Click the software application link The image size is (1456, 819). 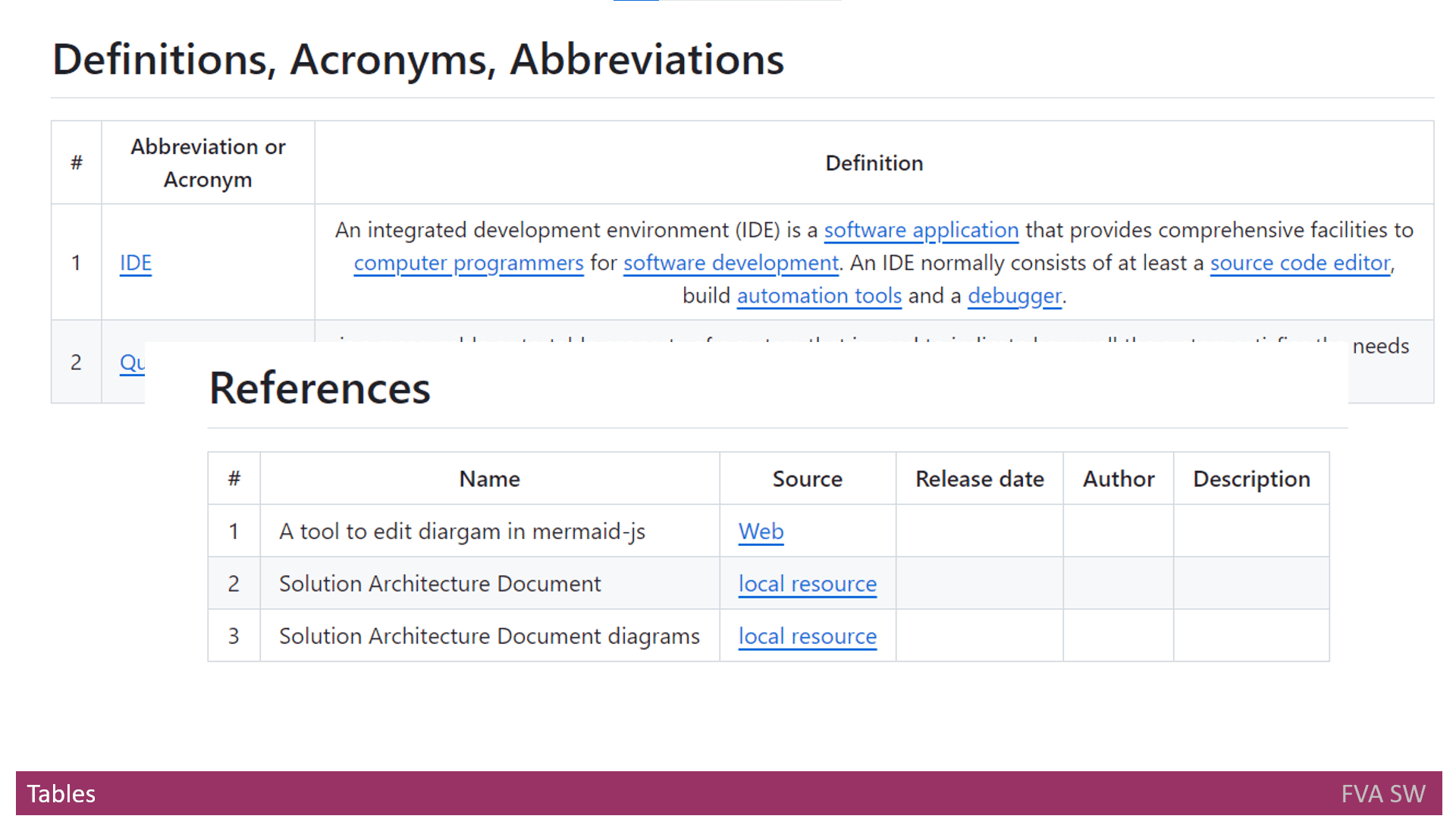921,230
